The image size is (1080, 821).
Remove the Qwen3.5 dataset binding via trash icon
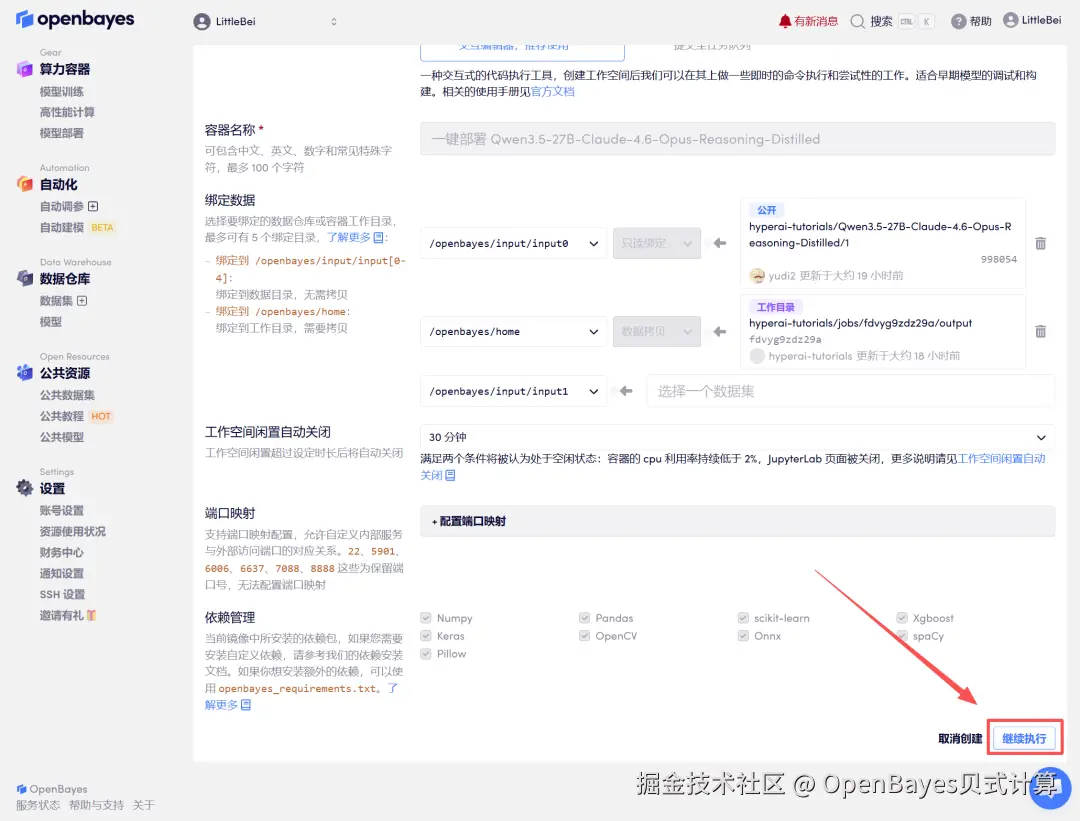pyautogui.click(x=1039, y=243)
